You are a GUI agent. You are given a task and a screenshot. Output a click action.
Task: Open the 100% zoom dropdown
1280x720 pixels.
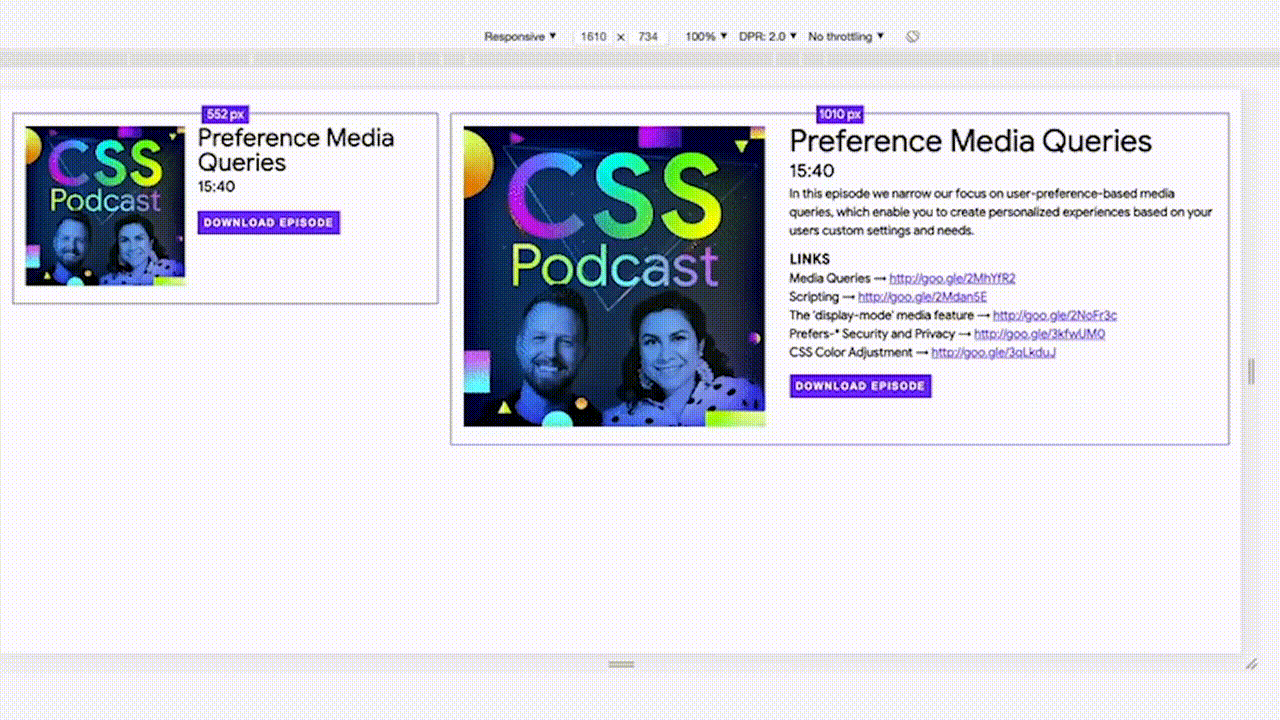click(706, 37)
